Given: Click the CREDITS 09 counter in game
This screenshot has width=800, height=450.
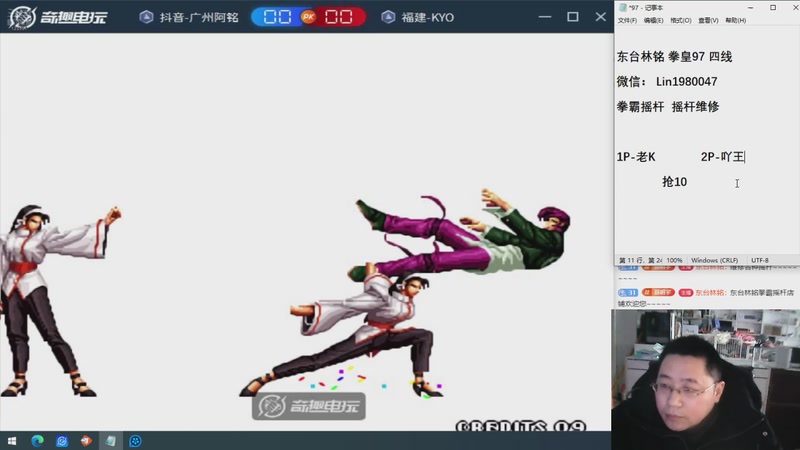Looking at the screenshot, I should [520, 427].
